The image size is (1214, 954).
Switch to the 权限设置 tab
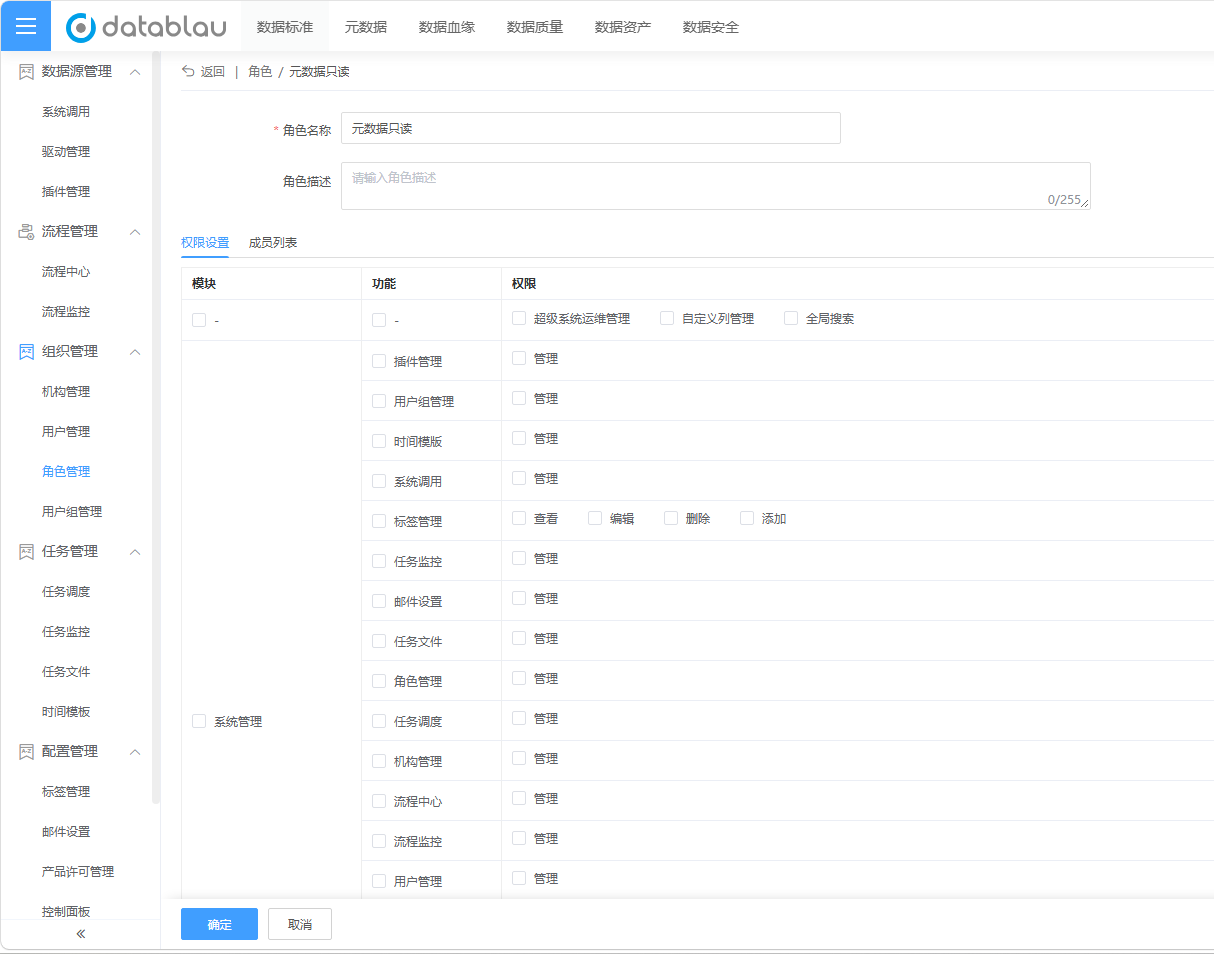coord(205,242)
